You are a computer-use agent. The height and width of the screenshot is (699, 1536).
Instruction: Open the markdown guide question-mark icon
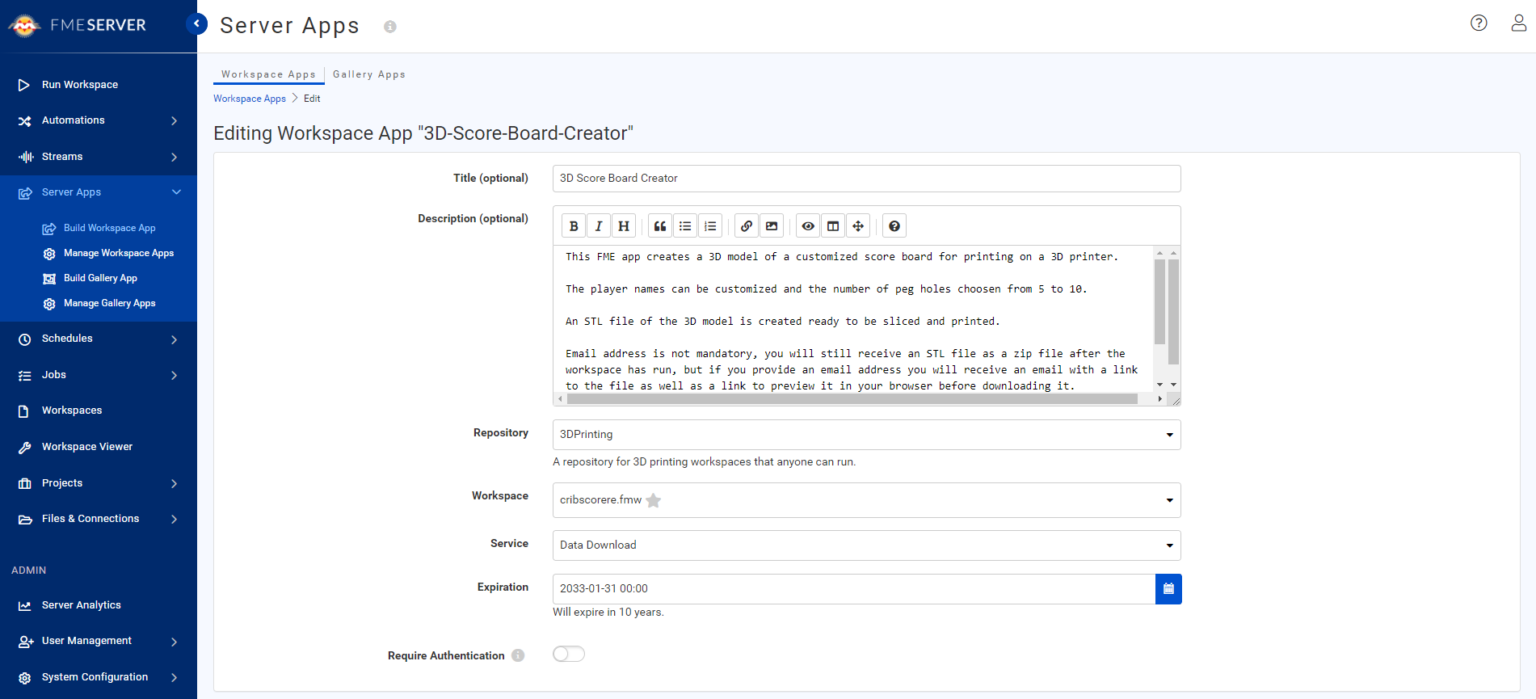[894, 226]
